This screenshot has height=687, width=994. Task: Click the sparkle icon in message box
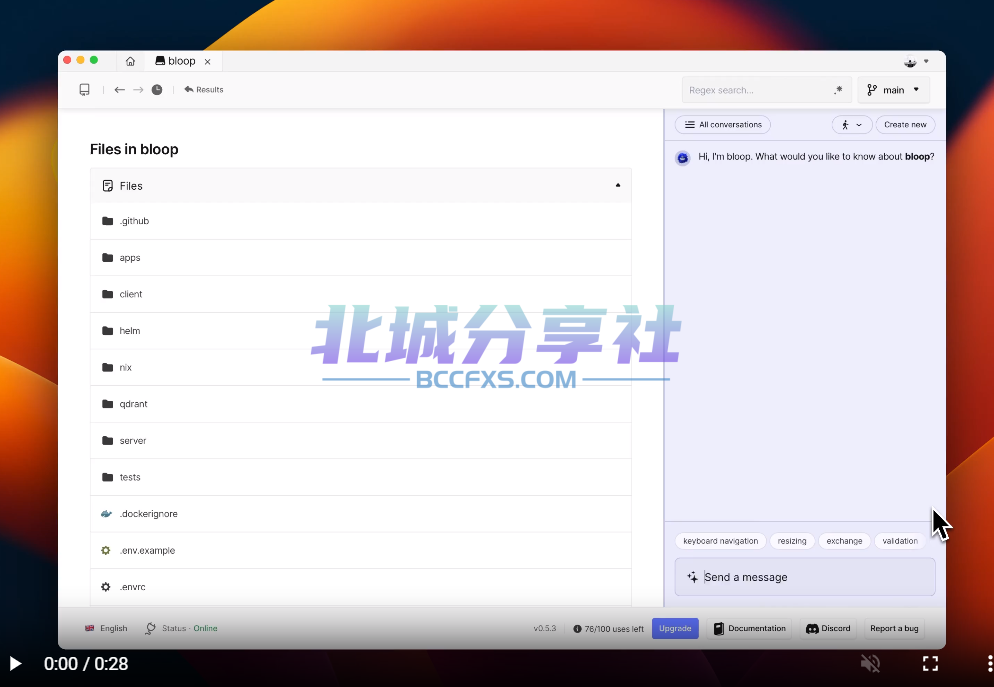[692, 577]
